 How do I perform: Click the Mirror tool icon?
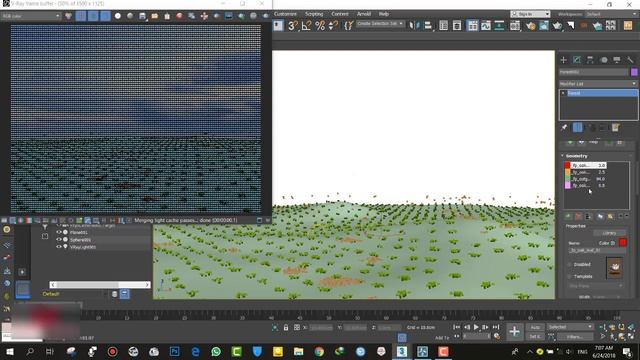click(414, 26)
